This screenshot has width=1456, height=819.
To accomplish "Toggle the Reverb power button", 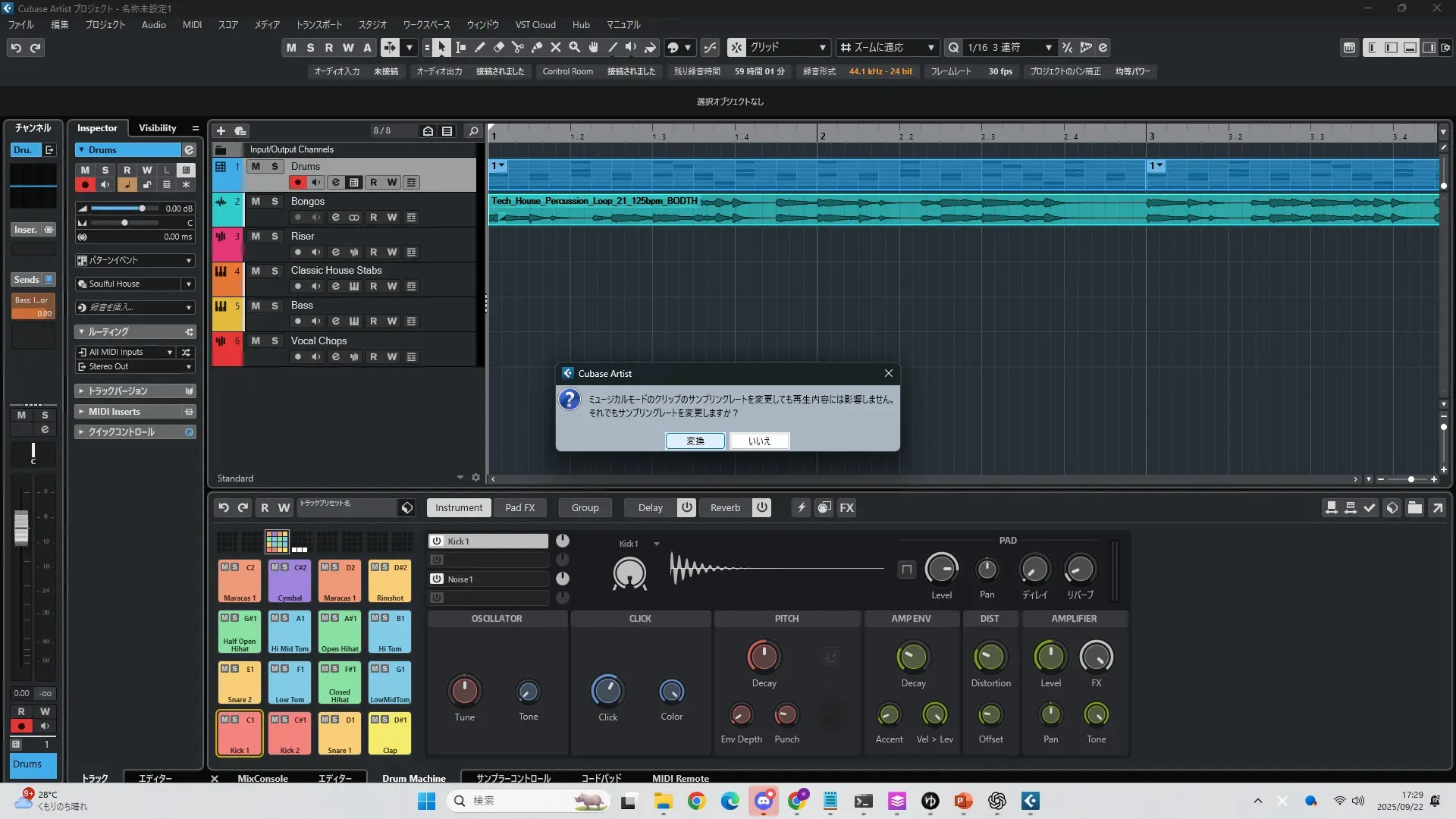I will [x=762, y=507].
